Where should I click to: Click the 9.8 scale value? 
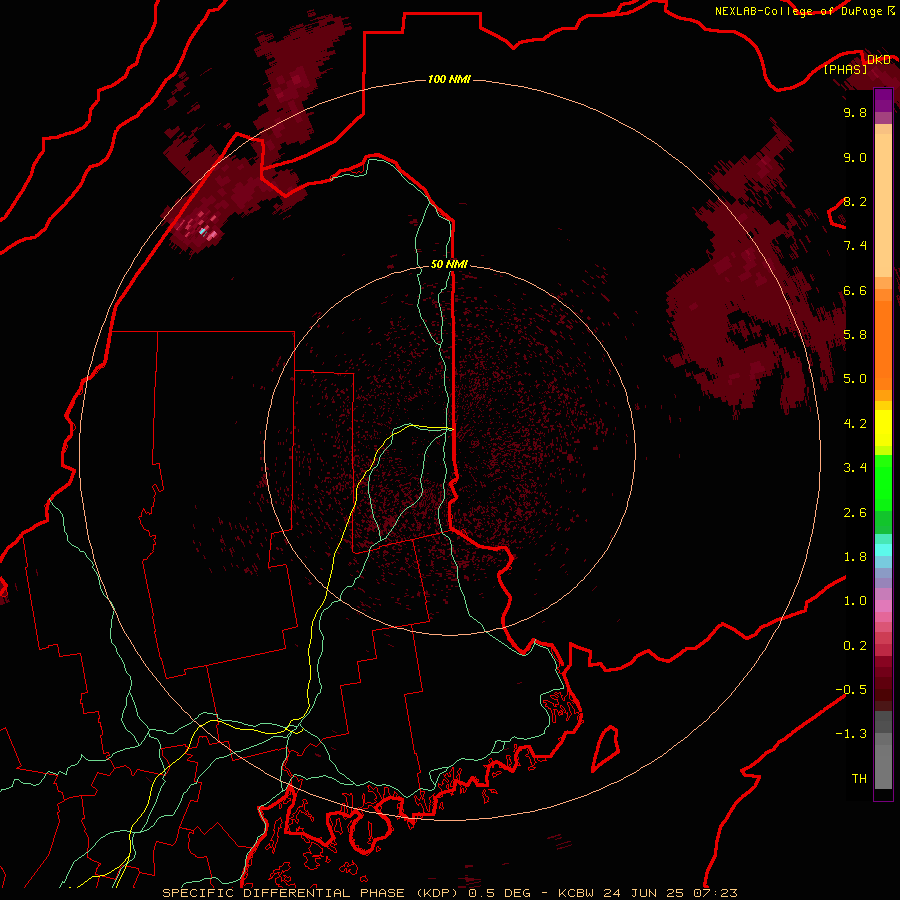point(855,112)
